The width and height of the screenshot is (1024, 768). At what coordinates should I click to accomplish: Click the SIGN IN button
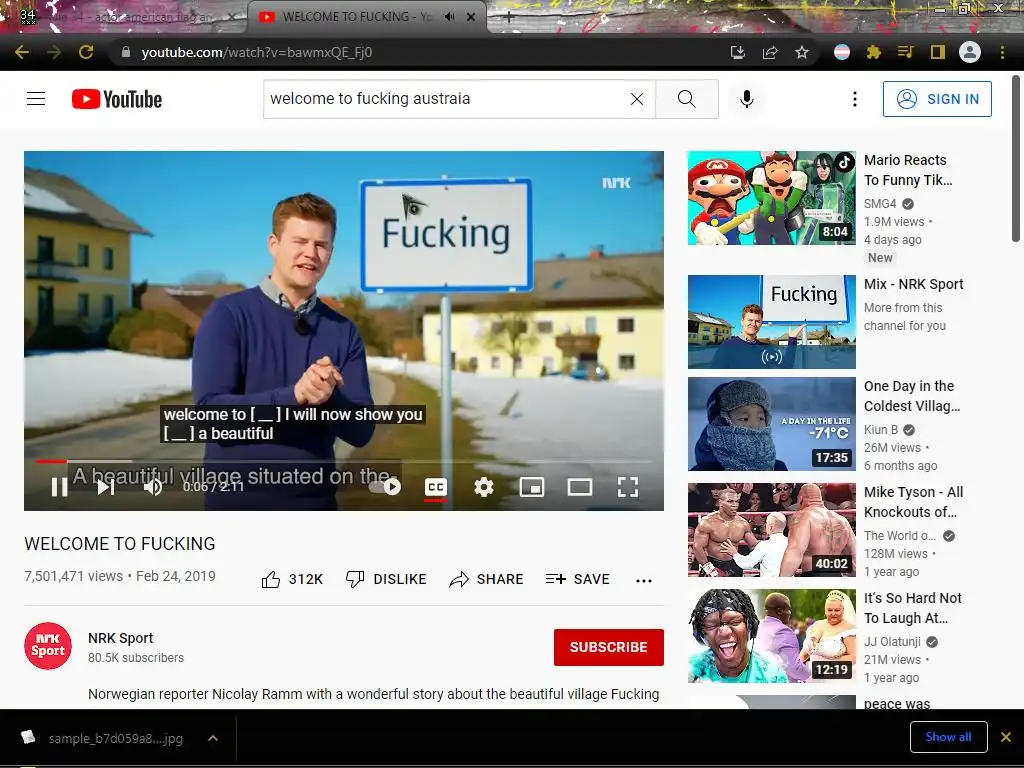[x=937, y=99]
